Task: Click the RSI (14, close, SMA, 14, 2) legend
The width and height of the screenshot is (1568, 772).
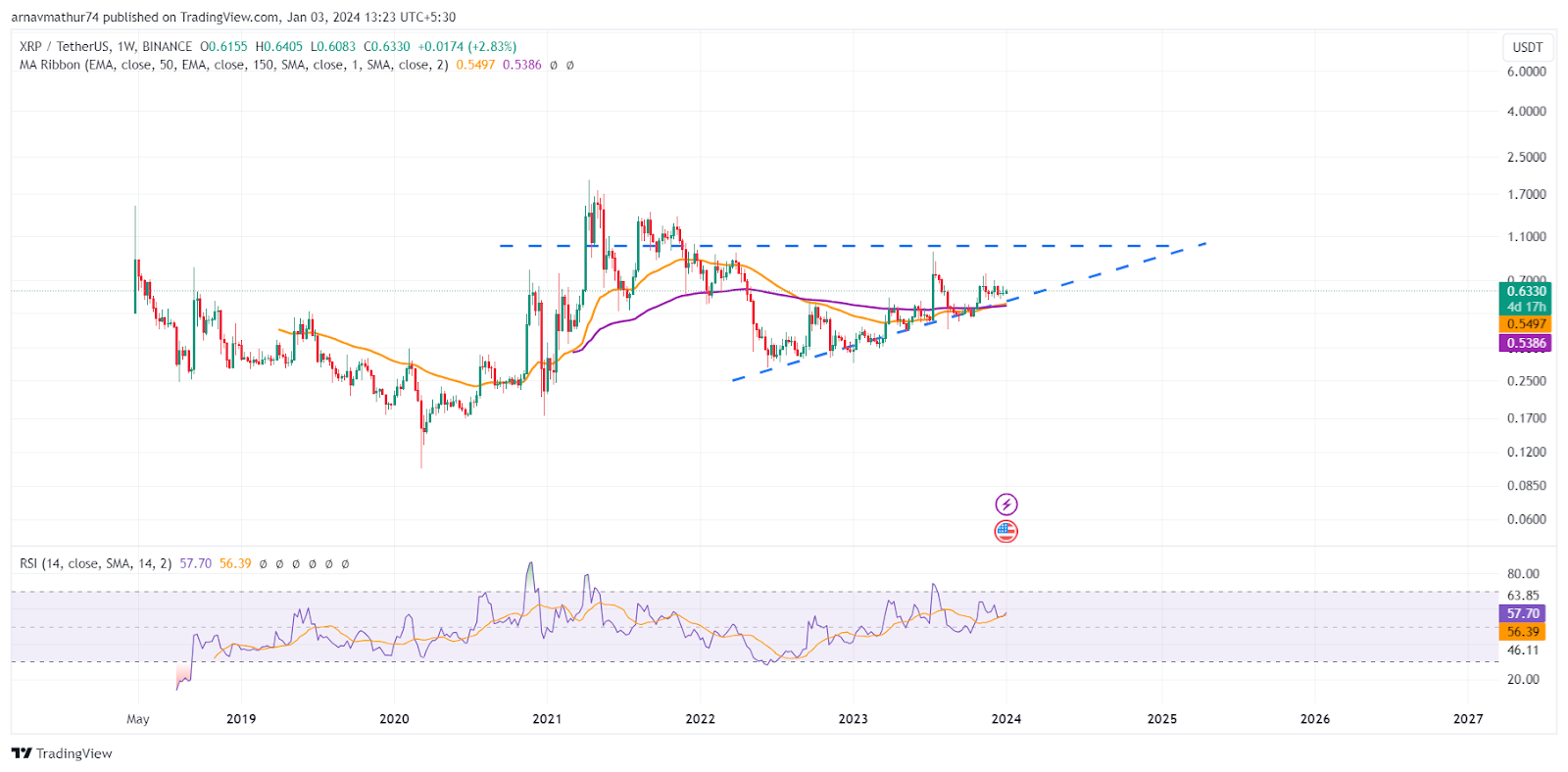Action: (x=95, y=563)
